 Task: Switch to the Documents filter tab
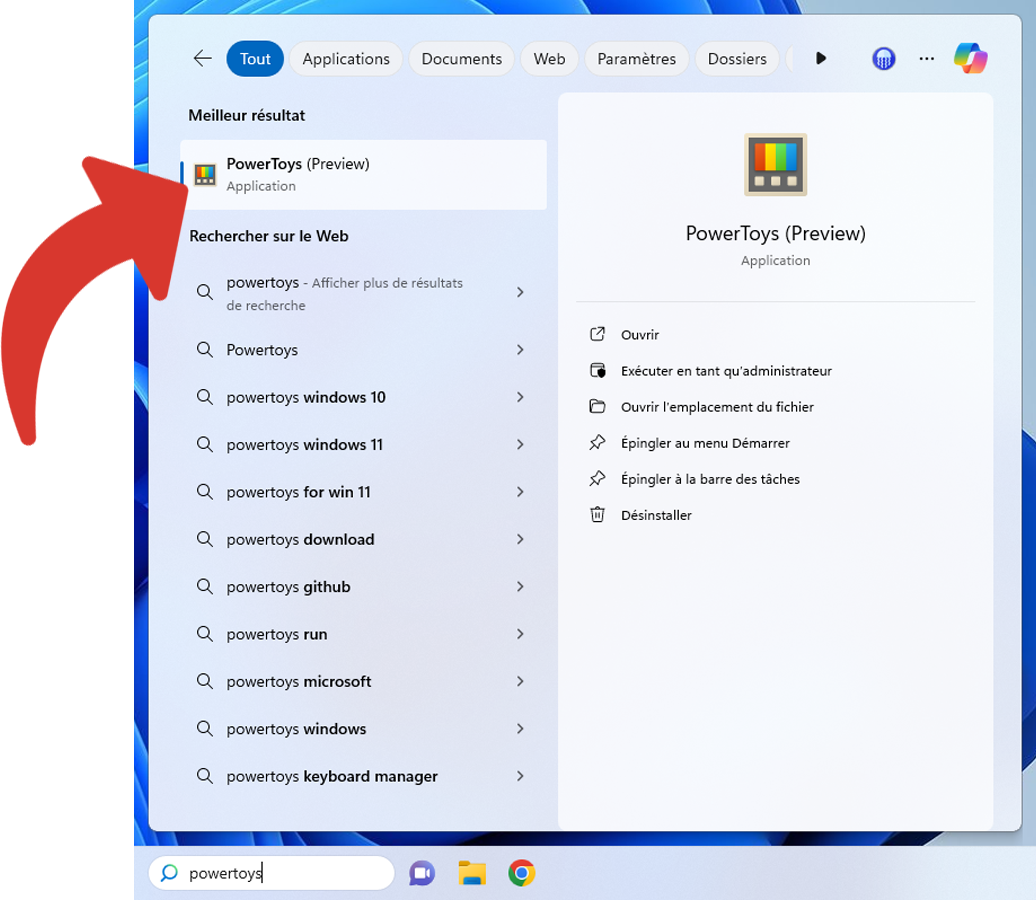(462, 59)
